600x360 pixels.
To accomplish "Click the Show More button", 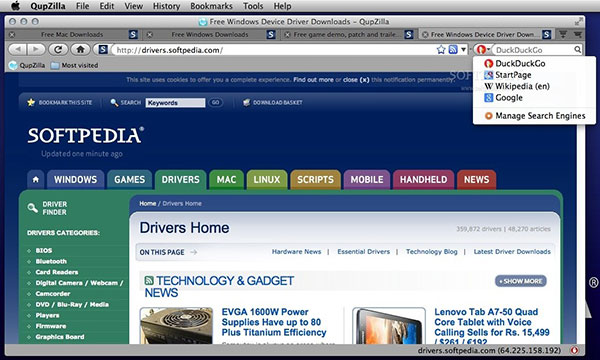I will (521, 281).
